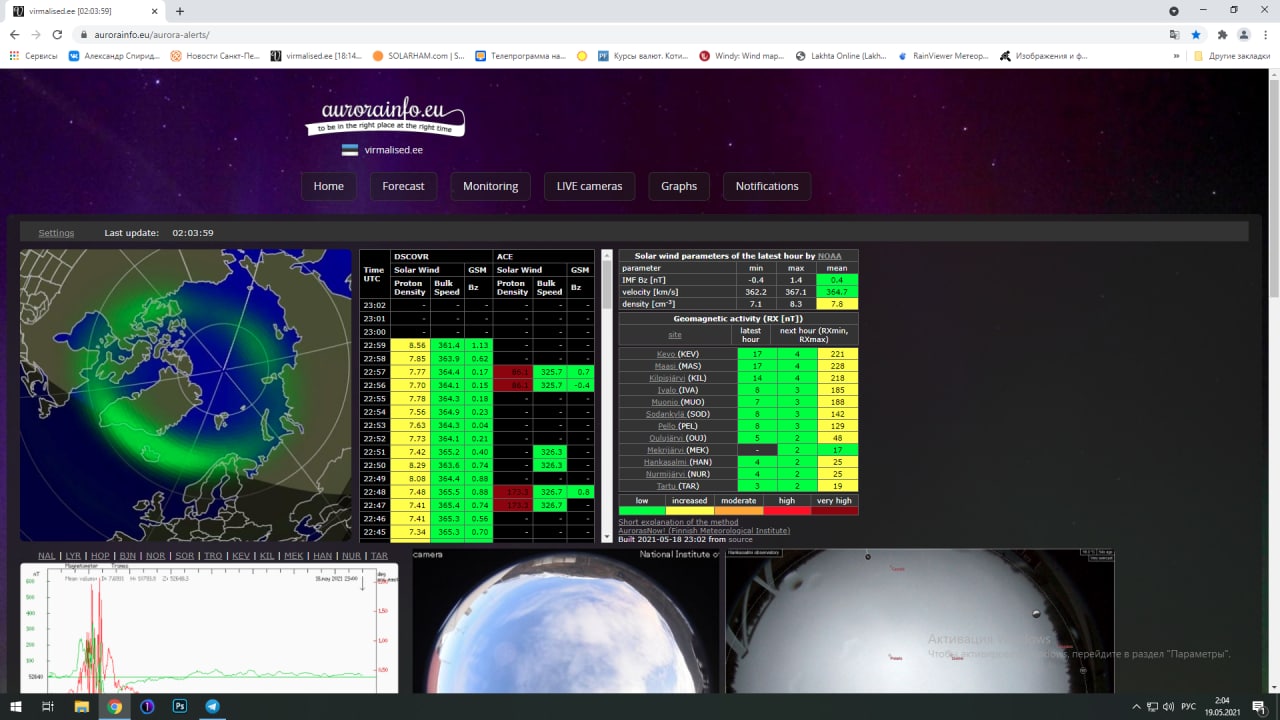Click the aurorainfo.eu site logo
This screenshot has width=1280, height=720.
(x=385, y=117)
